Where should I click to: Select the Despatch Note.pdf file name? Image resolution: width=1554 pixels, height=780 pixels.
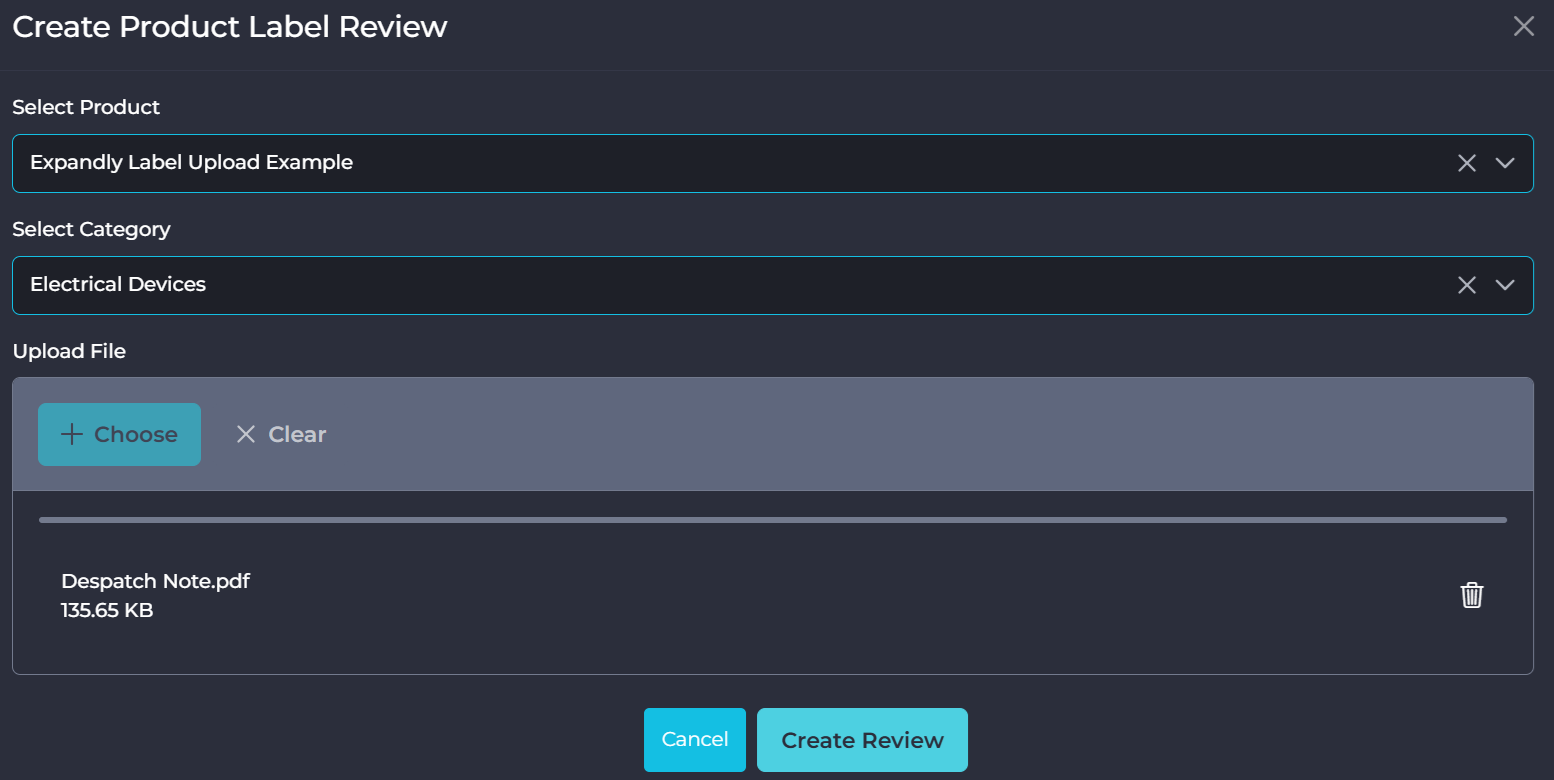[155, 581]
